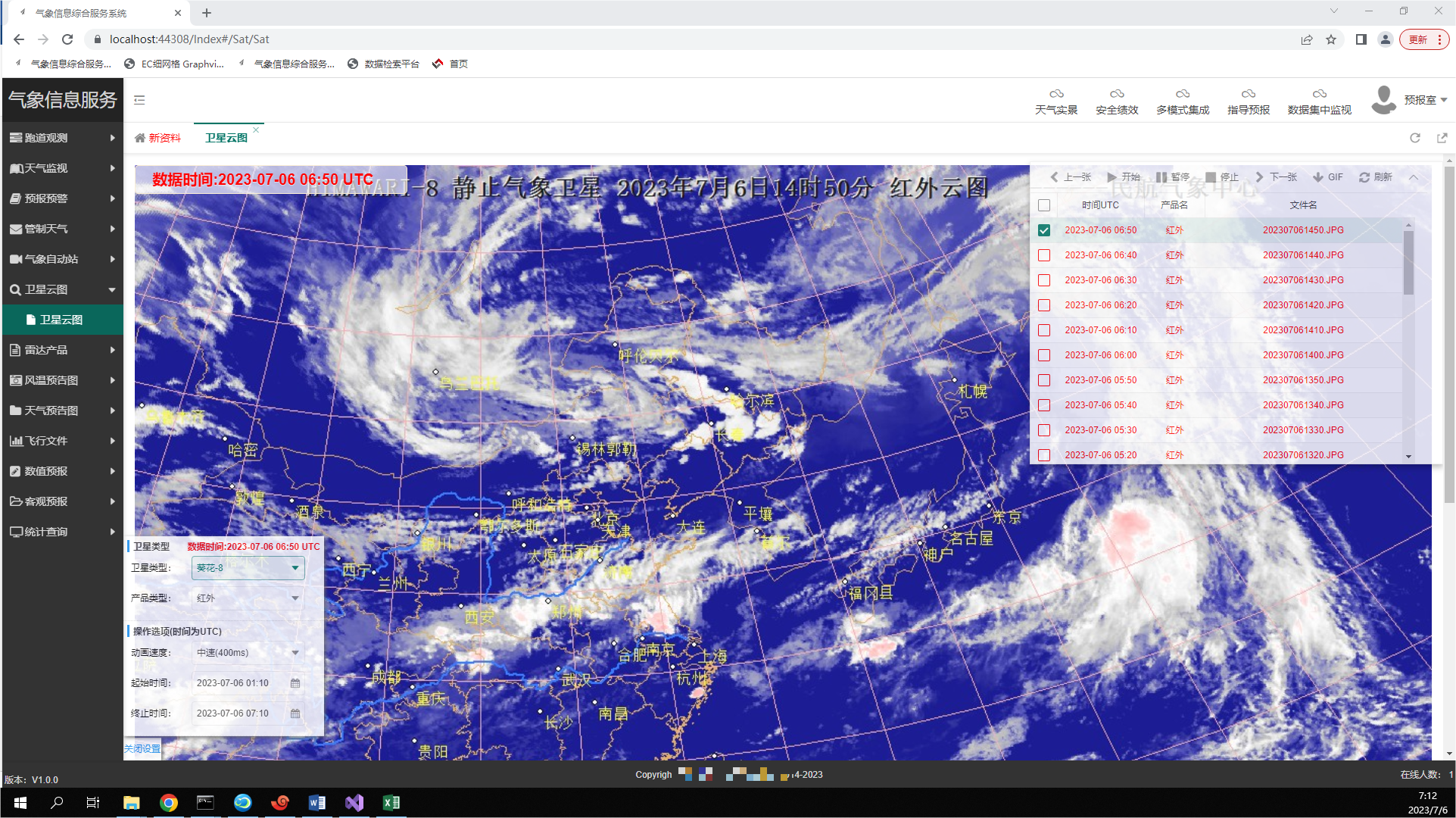
Task: Click the page refresh icon in tab bar
Action: pos(1415,138)
